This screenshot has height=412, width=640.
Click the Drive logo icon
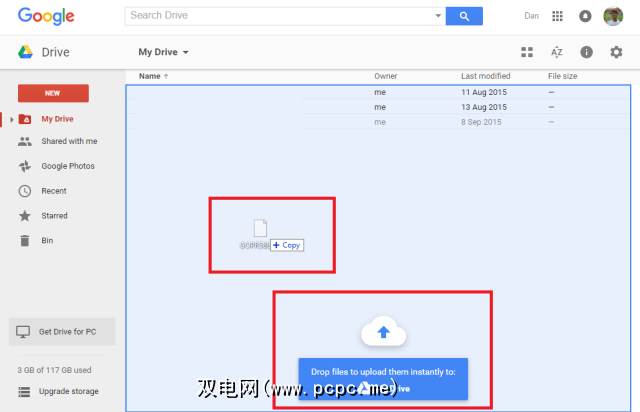(25, 52)
